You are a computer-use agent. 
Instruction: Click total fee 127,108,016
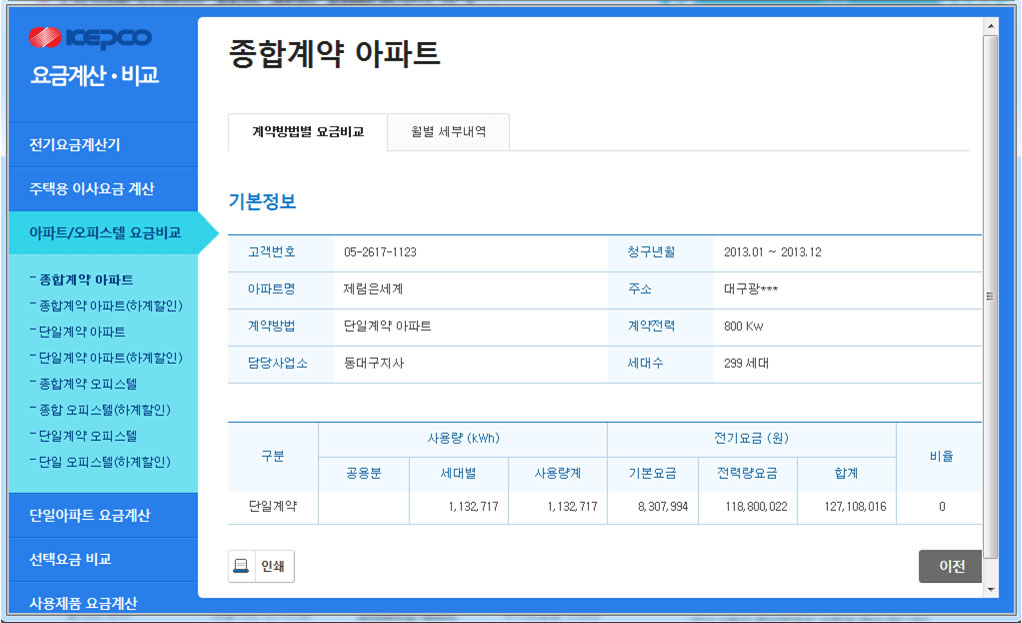click(x=855, y=506)
